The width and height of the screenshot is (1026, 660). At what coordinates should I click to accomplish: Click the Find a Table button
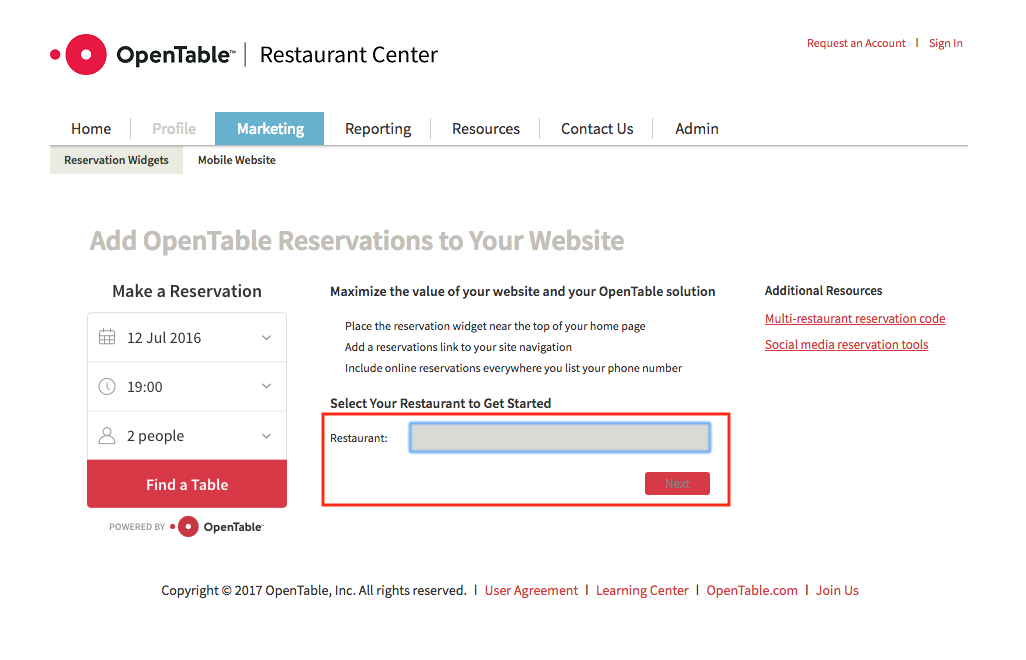click(186, 483)
